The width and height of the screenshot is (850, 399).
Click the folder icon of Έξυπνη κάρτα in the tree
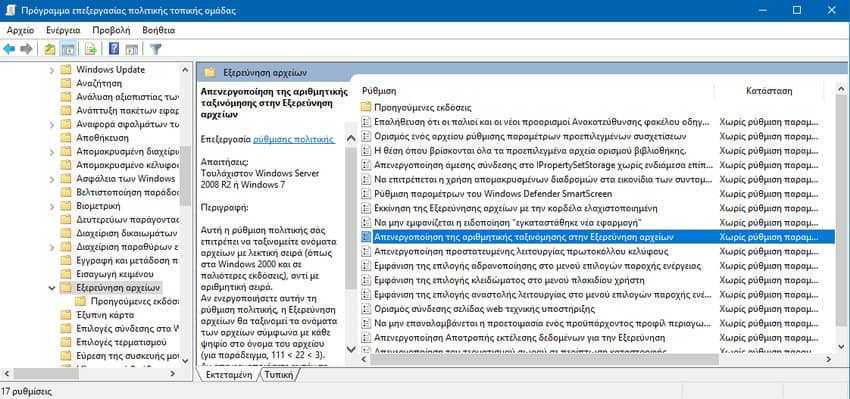click(x=66, y=315)
